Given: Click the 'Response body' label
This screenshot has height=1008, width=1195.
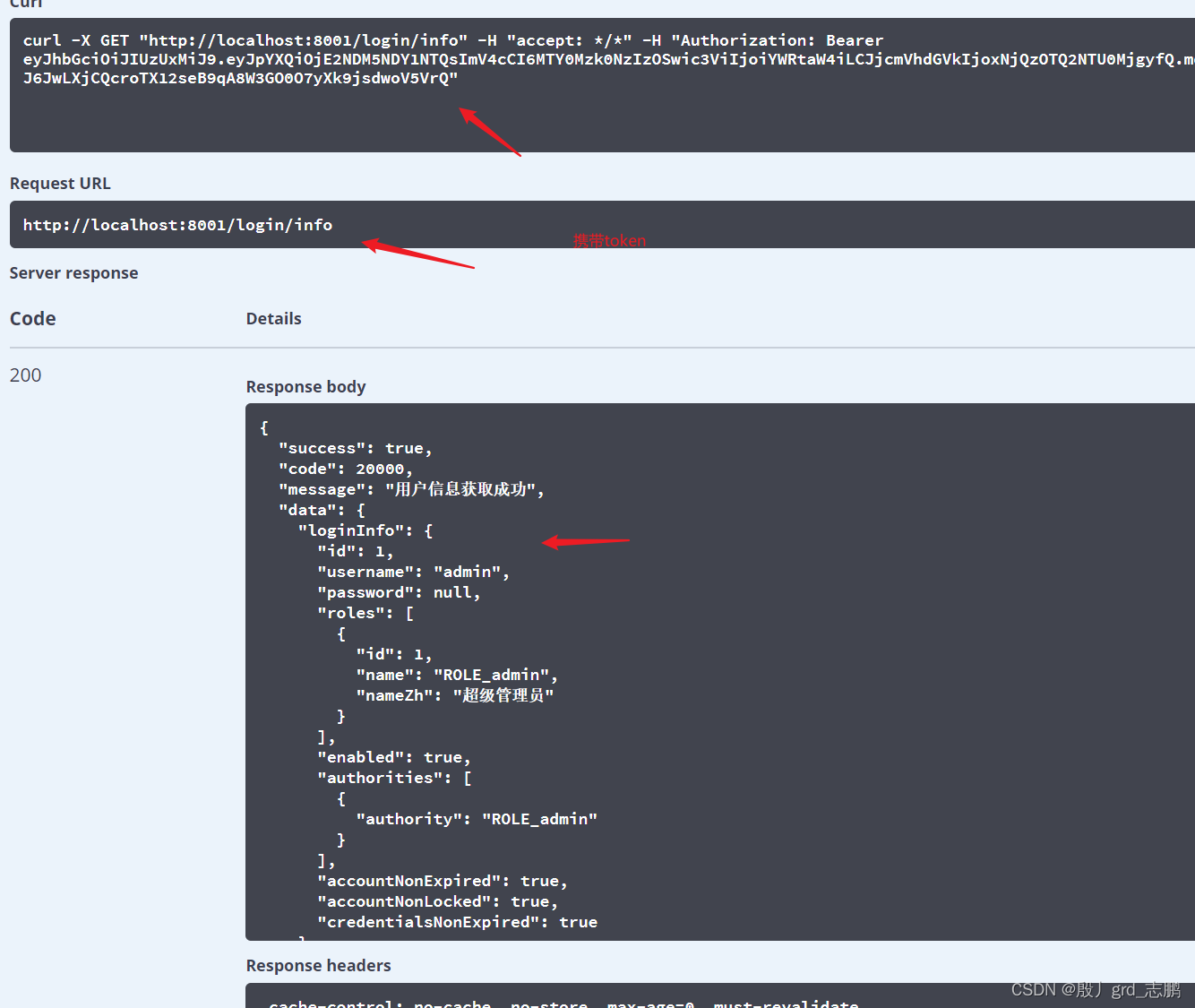Looking at the screenshot, I should point(305,387).
